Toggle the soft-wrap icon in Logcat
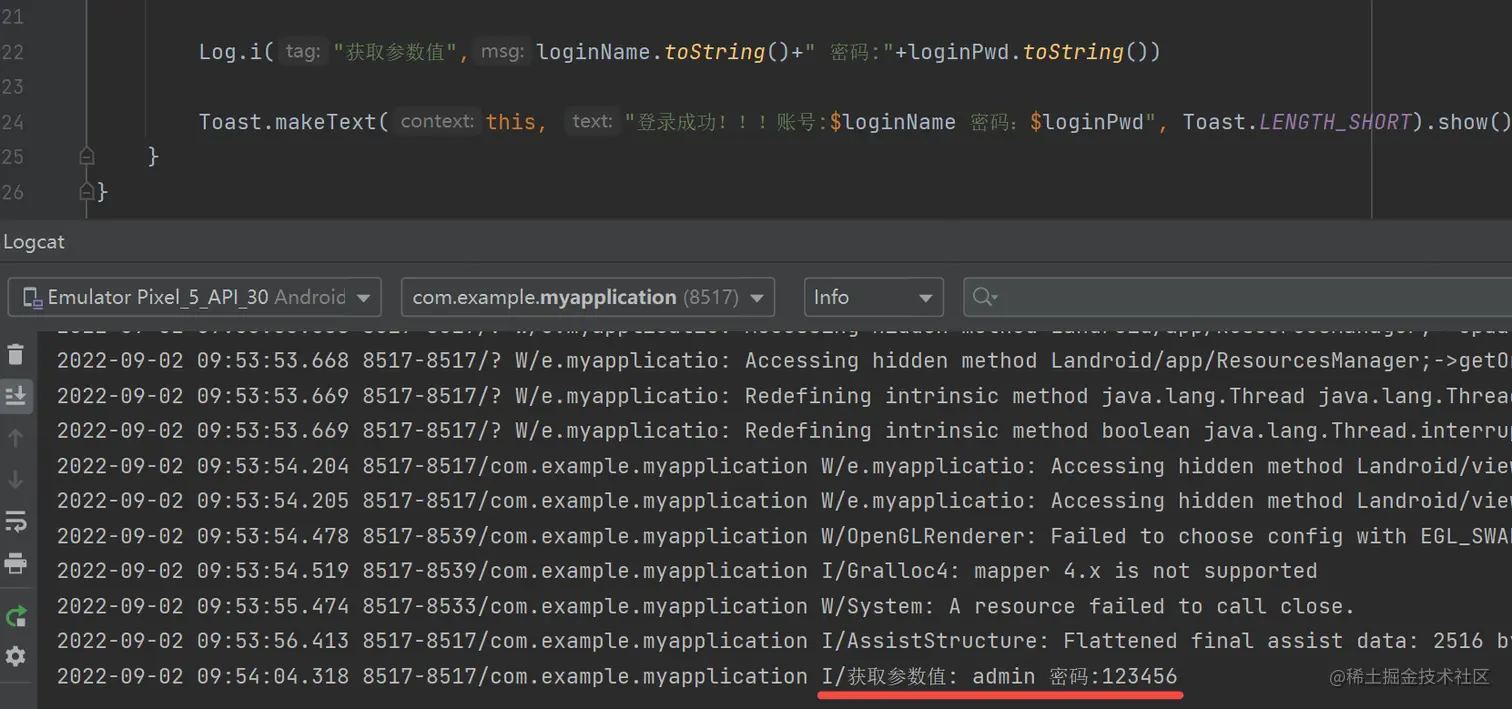 pyautogui.click(x=16, y=522)
